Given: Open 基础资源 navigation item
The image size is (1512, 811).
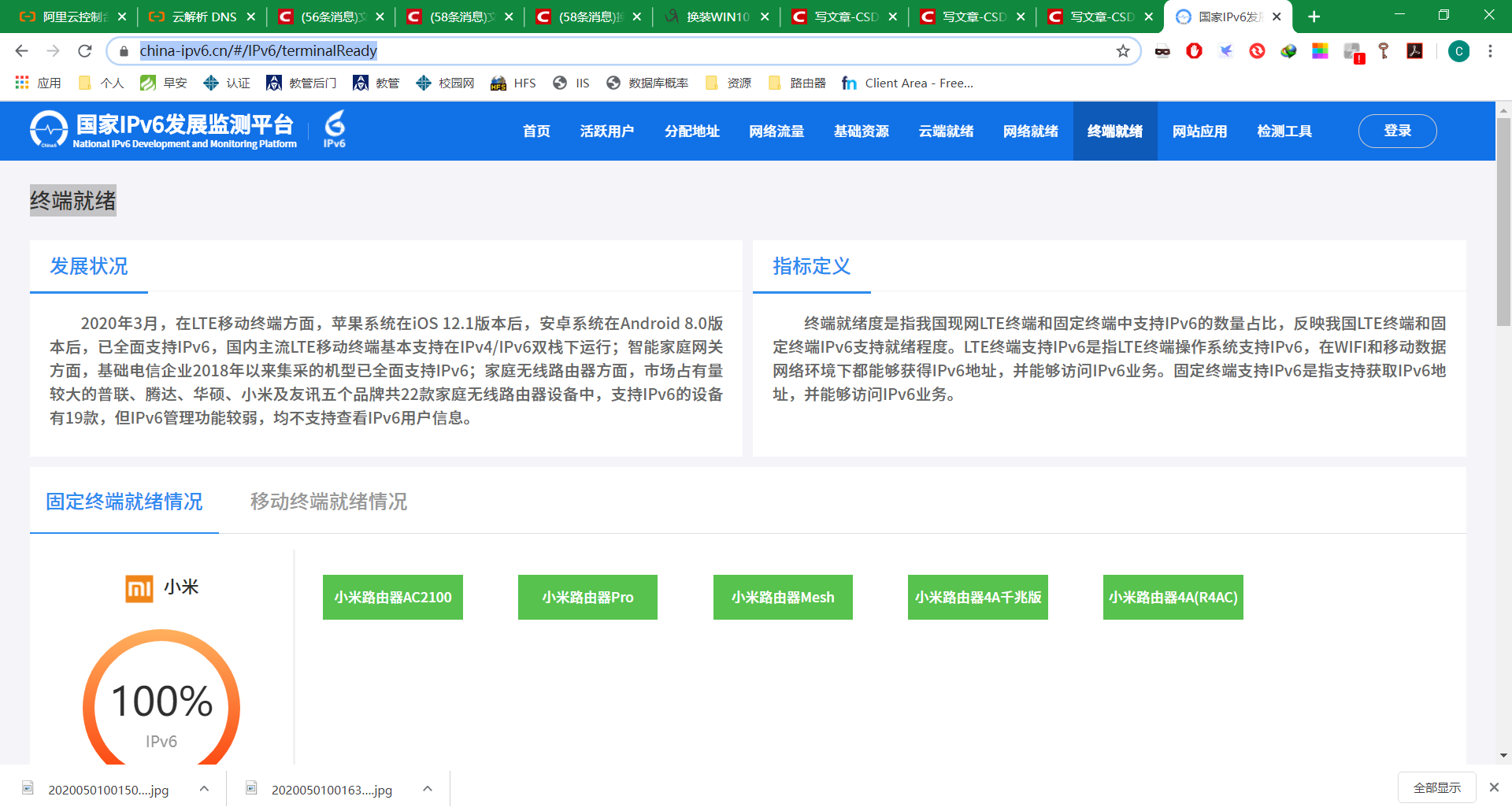Looking at the screenshot, I should pyautogui.click(x=862, y=131).
